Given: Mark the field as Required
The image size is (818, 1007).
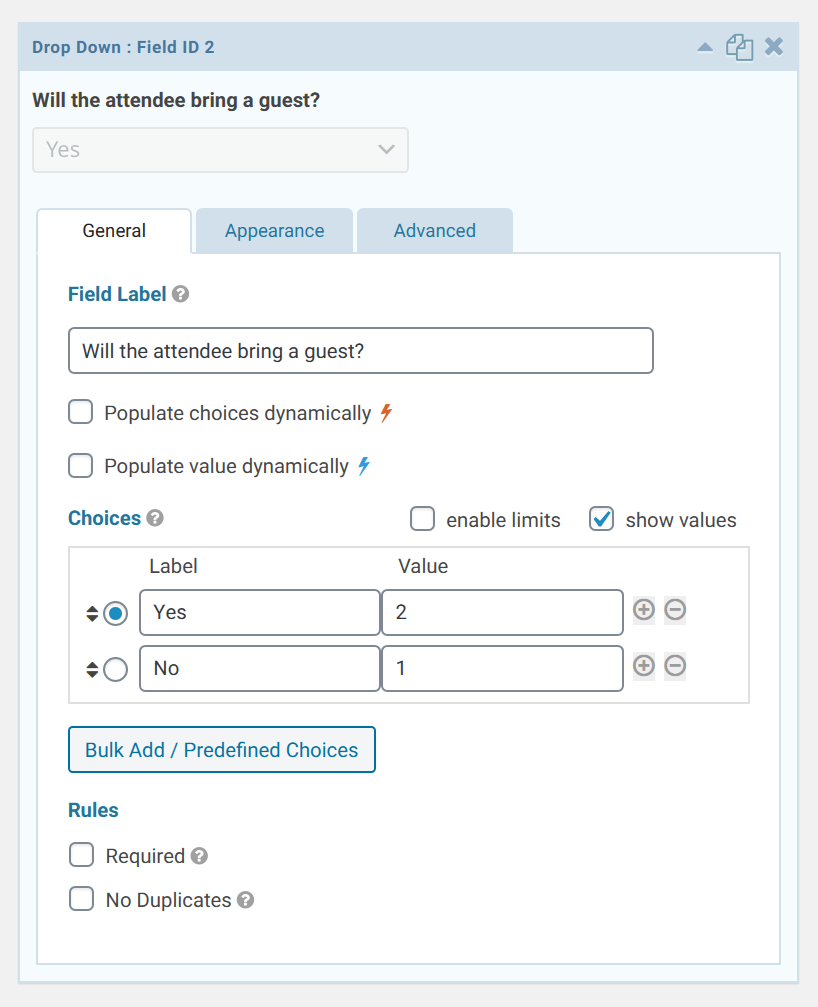Looking at the screenshot, I should 81,854.
